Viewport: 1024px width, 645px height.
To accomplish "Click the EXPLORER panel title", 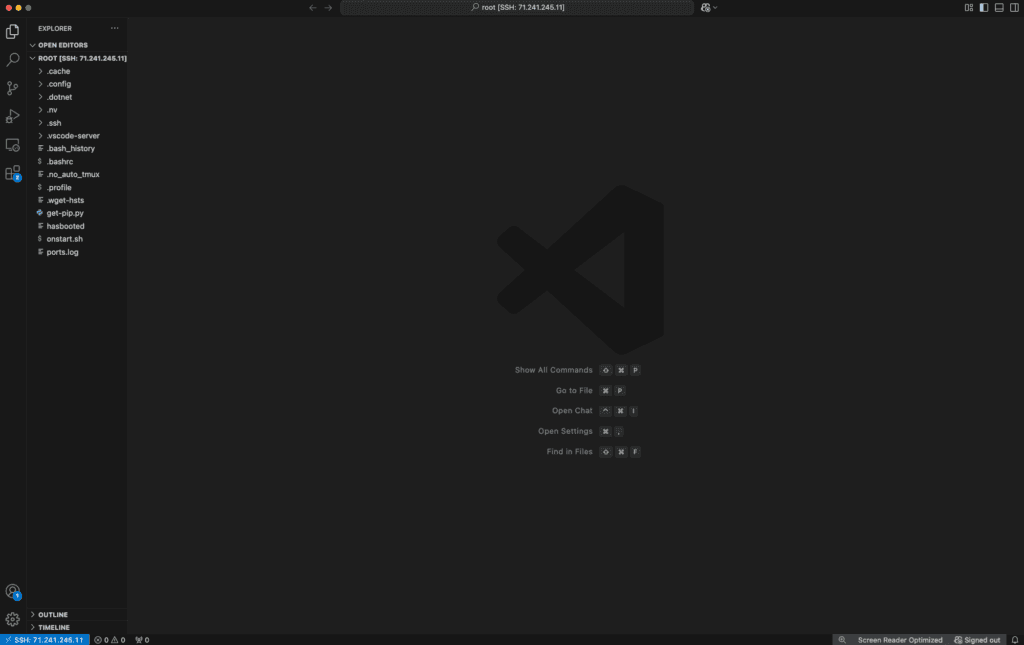I will (x=55, y=29).
